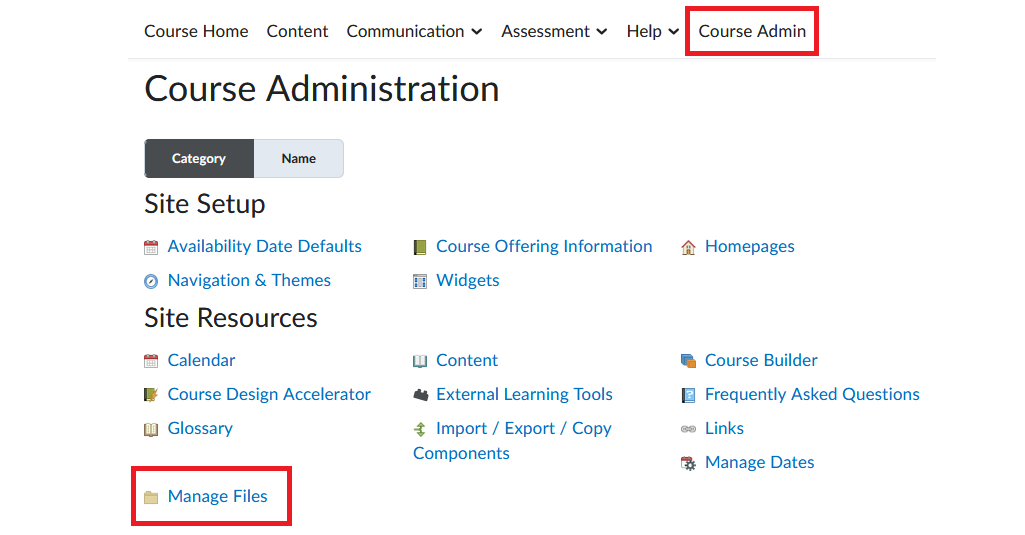The image size is (1025, 535).
Task: Open the Course Builder link
Action: coord(761,360)
